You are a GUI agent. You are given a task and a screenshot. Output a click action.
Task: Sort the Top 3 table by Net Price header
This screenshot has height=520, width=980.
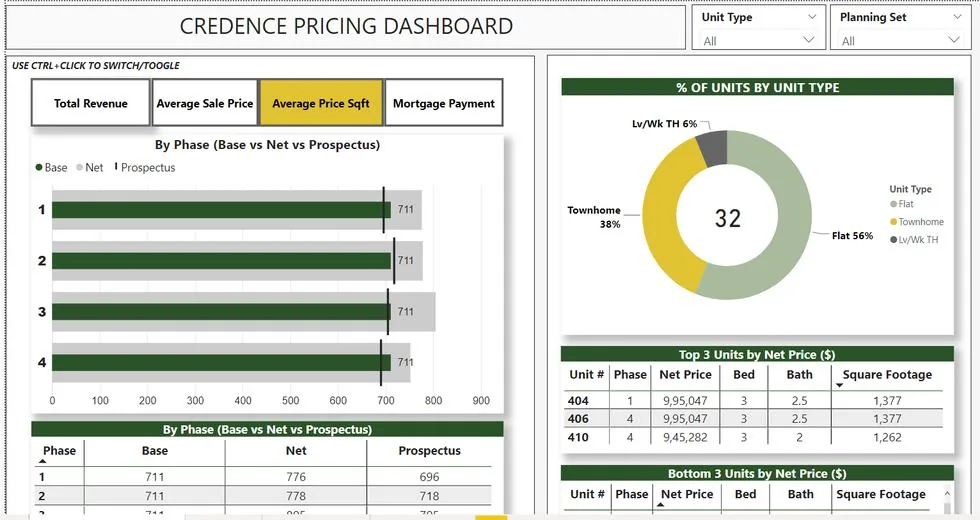tap(685, 374)
